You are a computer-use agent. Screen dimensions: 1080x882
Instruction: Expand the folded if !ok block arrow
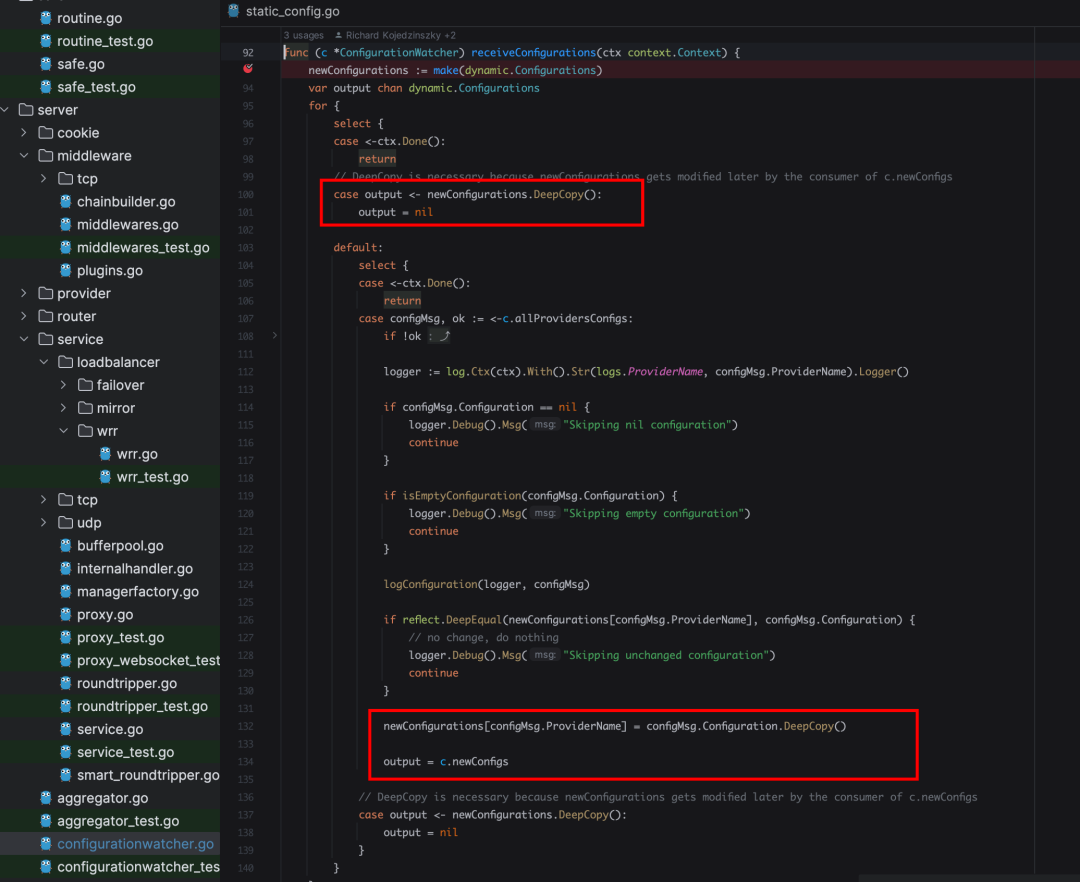pos(274,335)
